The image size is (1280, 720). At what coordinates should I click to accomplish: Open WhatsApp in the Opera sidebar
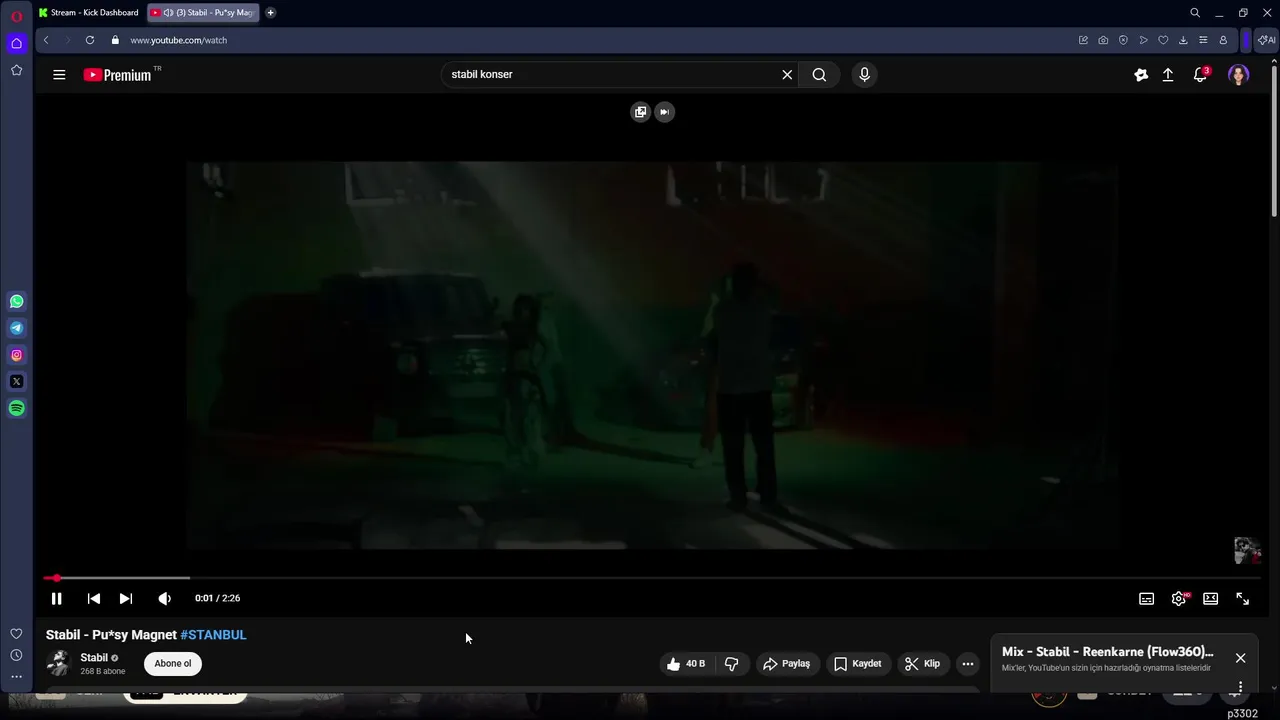click(x=16, y=301)
